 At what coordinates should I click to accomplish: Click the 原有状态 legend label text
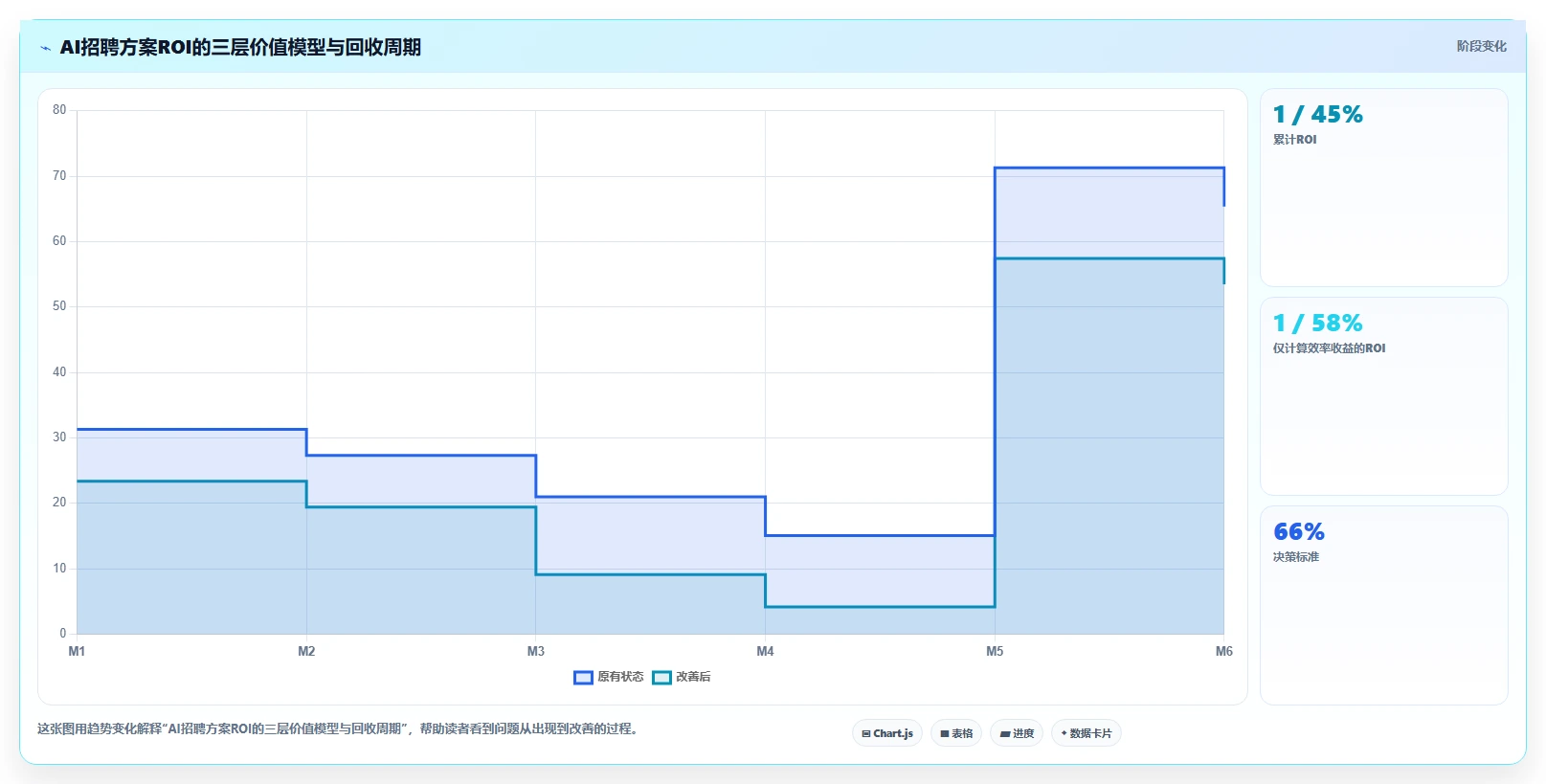620,677
